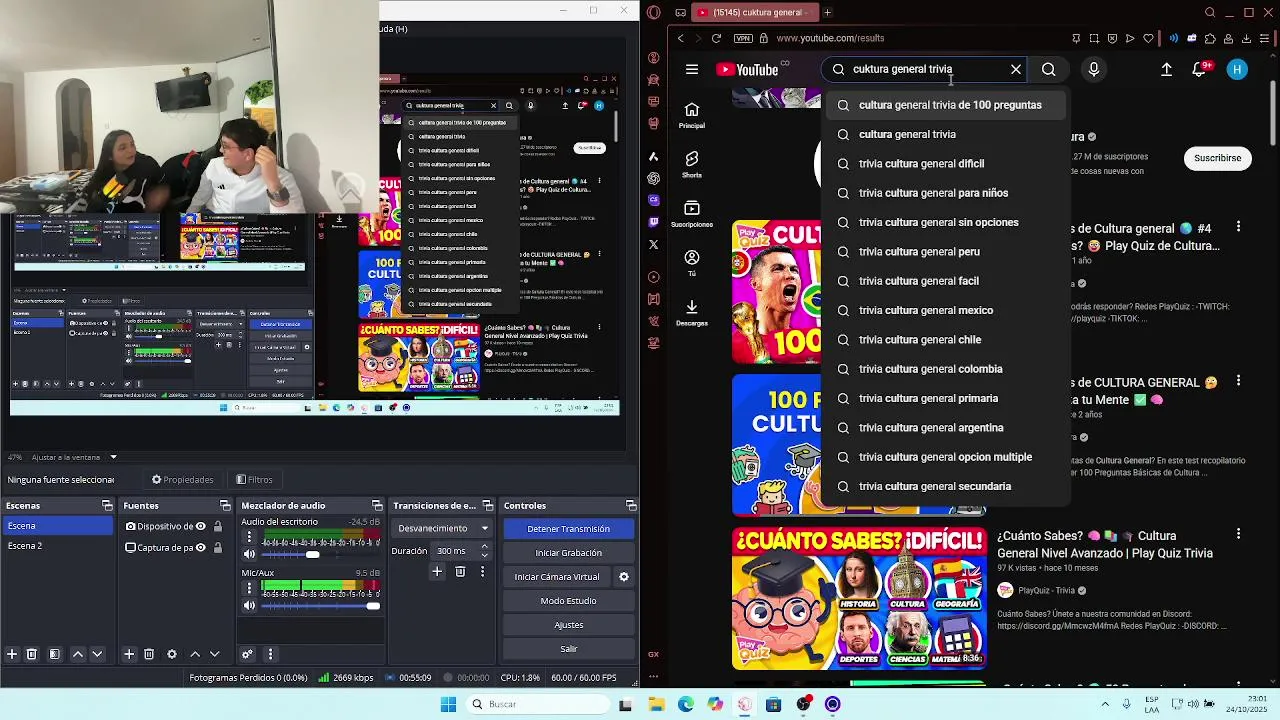Open transition properties three-dot menu

[x=482, y=572]
